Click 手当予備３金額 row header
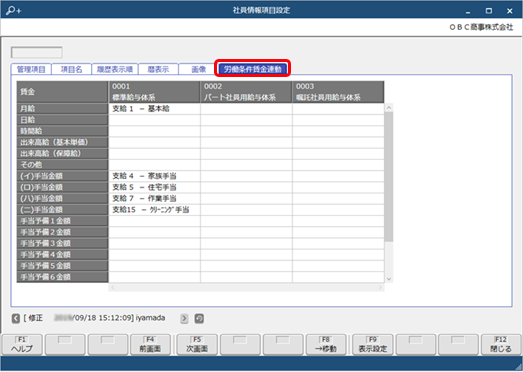This screenshot has height=372, width=523. click(x=62, y=243)
